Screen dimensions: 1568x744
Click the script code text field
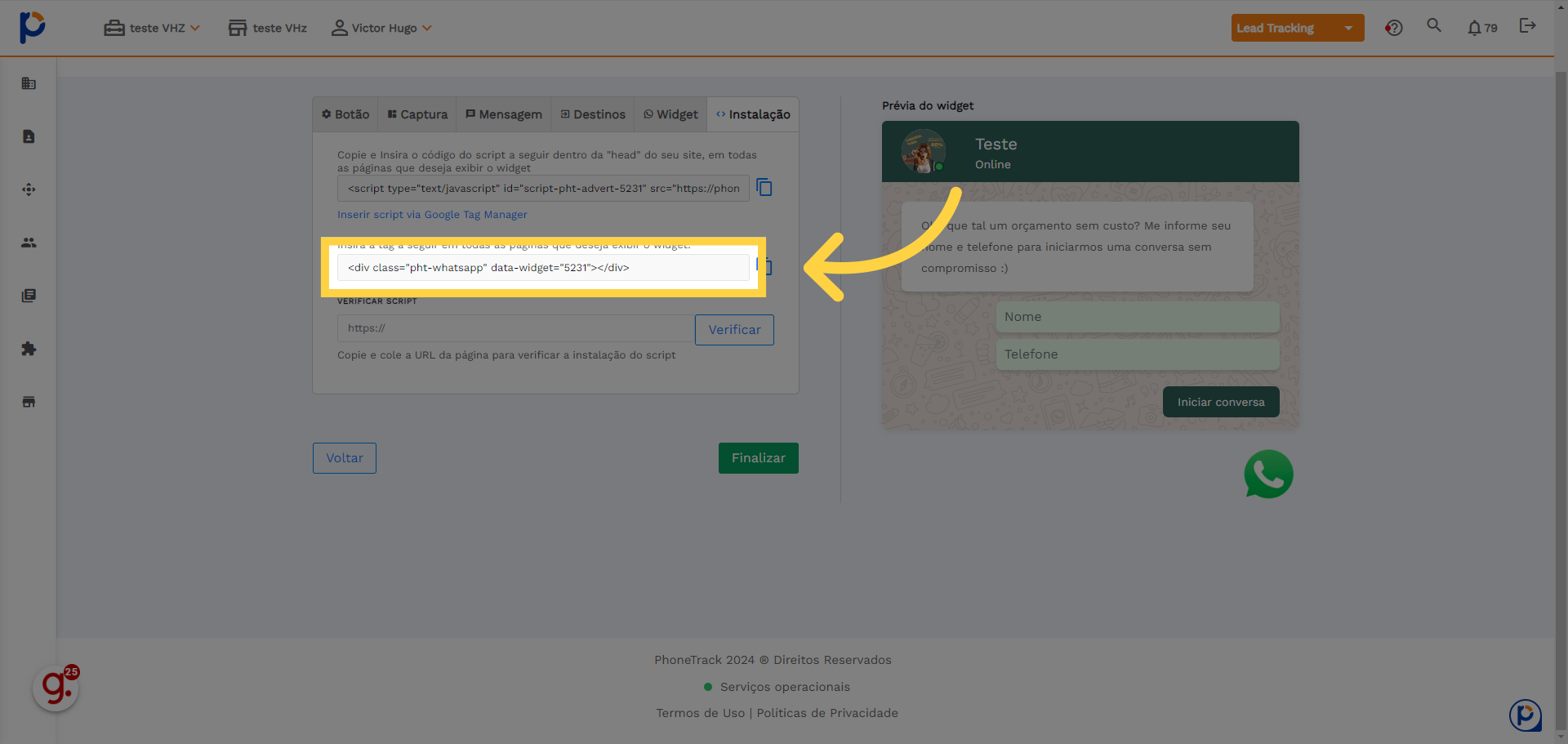coord(543,188)
